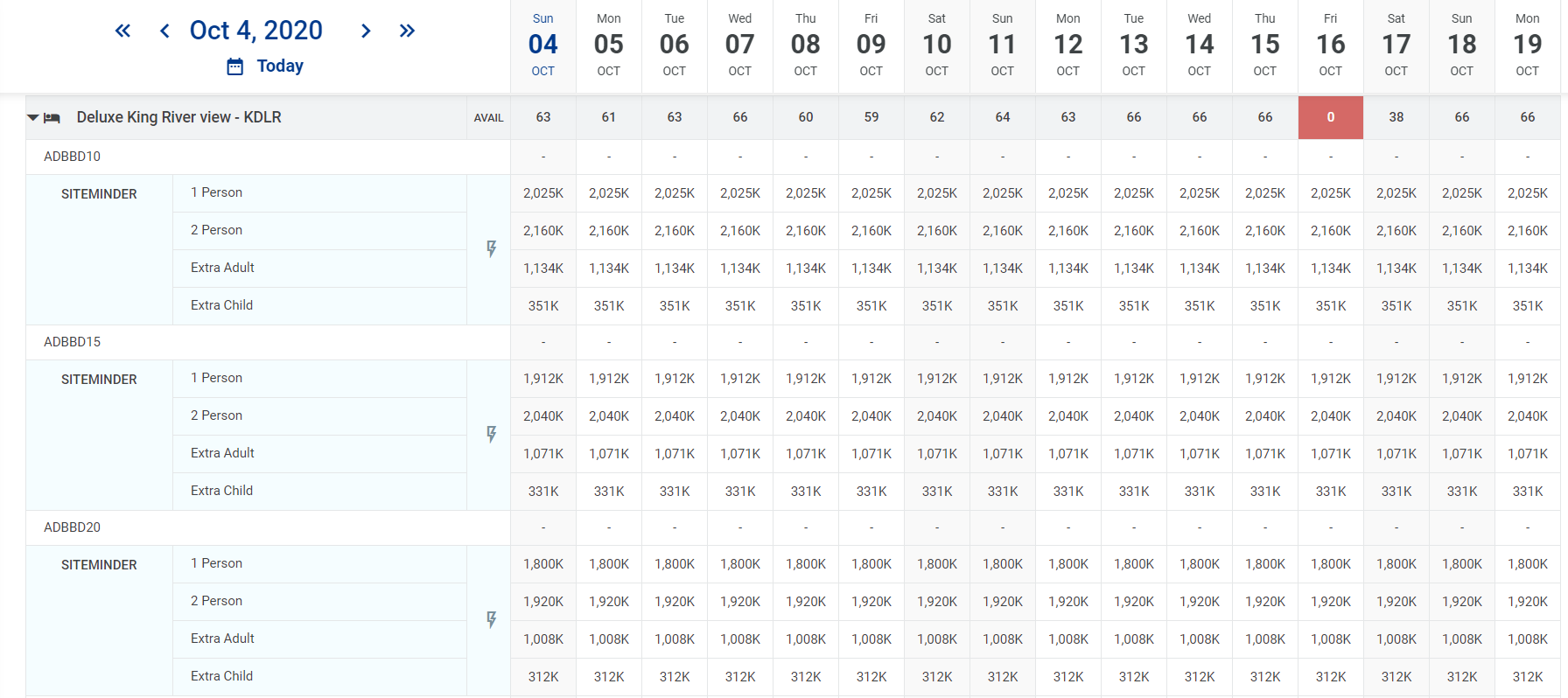
Task: Select the ADBBD15 rate plan row
Action: (73, 342)
